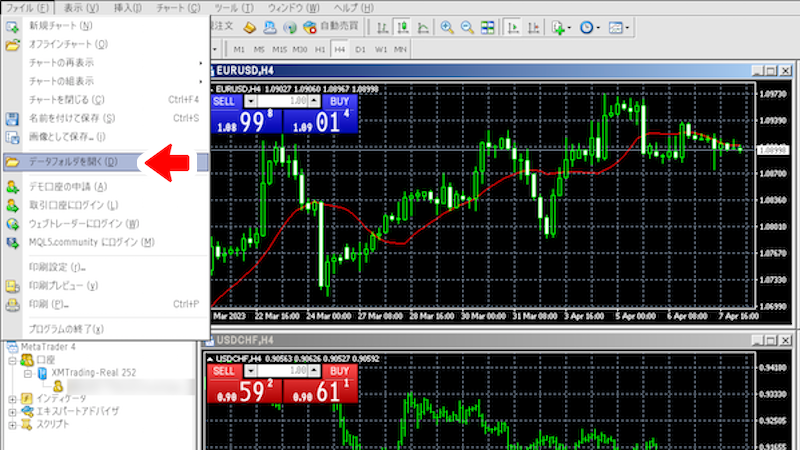Click BUY on USDCHF chart
Viewport: 800px width, 450px height.
340,371
